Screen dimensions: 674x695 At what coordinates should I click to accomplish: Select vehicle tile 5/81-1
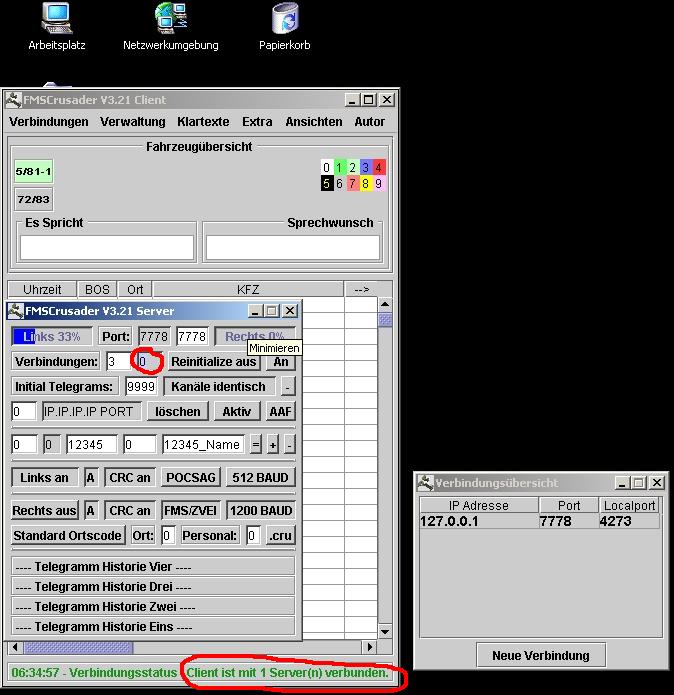33,172
